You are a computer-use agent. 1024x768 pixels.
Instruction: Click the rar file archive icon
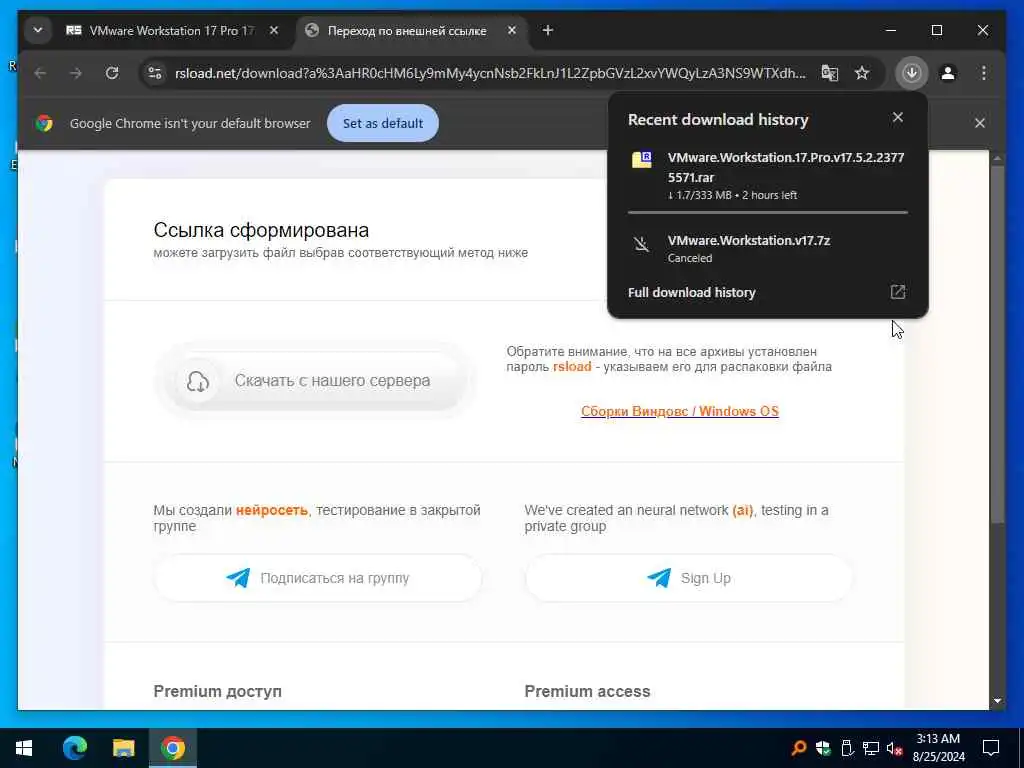(x=642, y=159)
